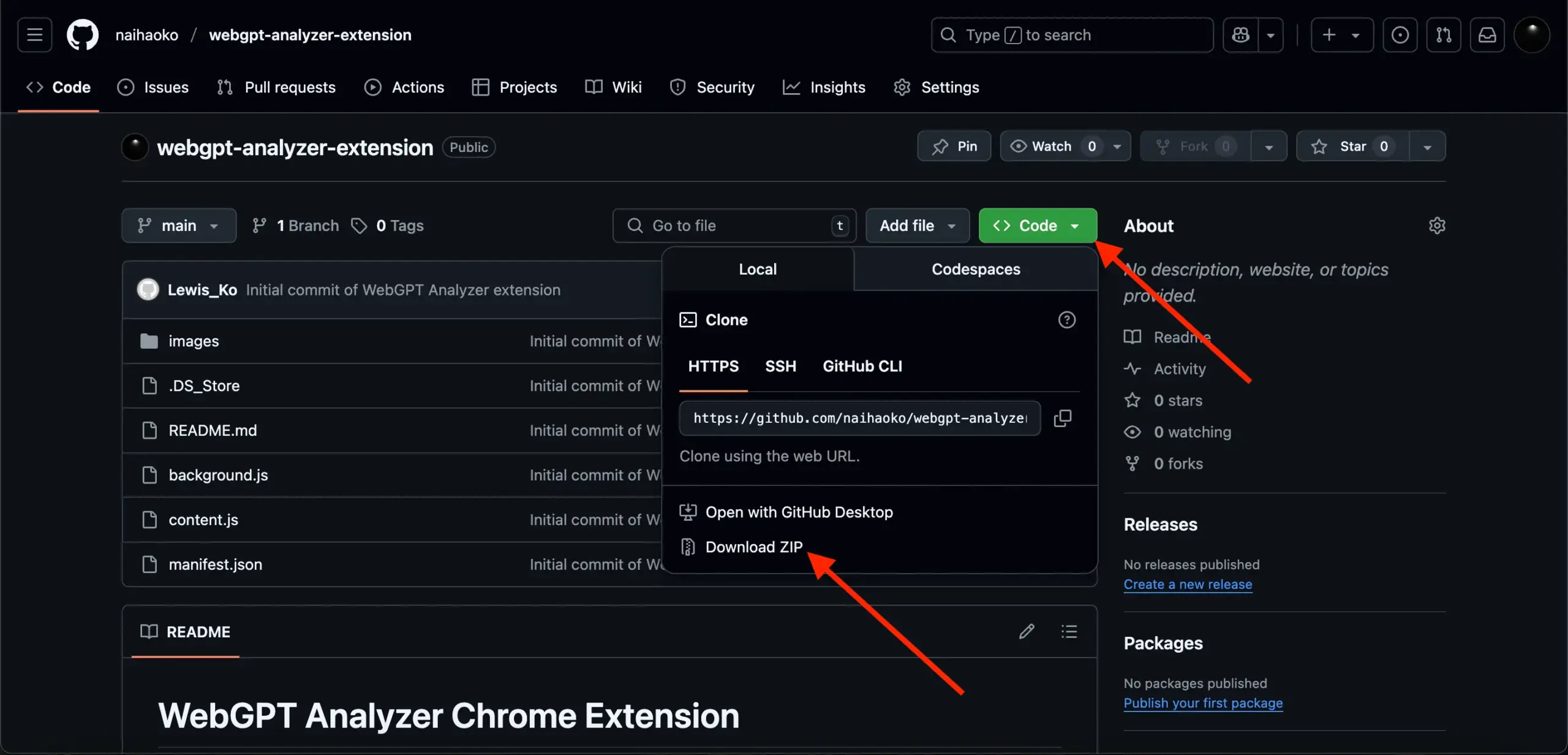
Task: Select the Local tab in the Code popup
Action: tap(758, 269)
